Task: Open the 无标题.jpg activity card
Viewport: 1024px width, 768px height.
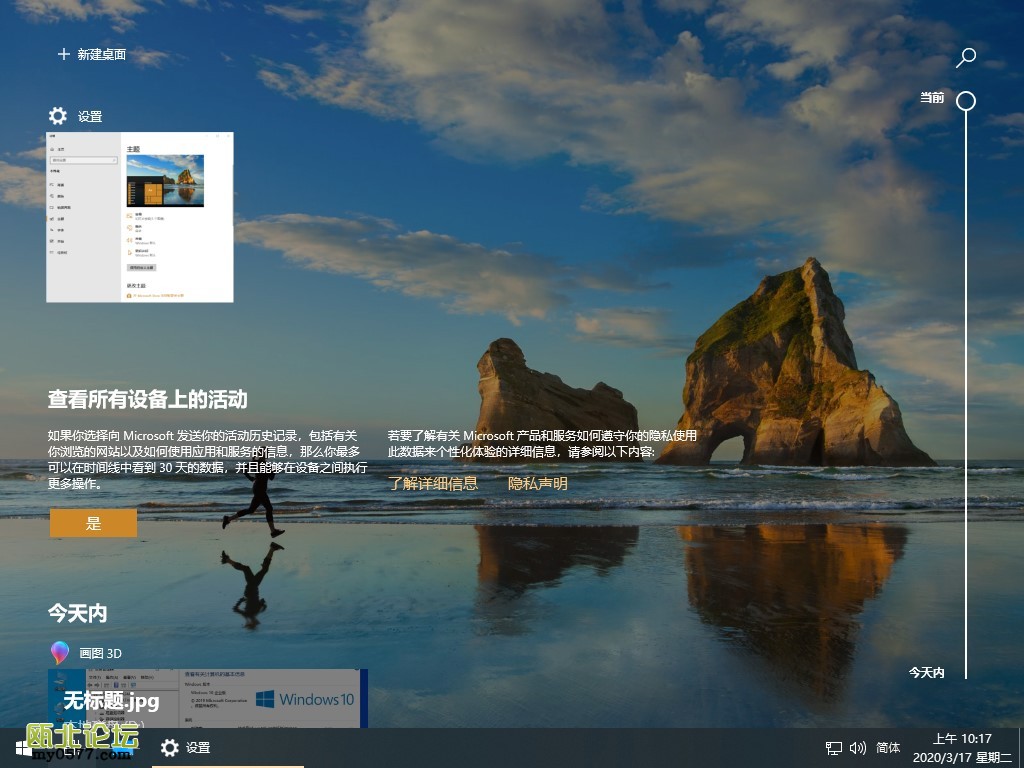Action: click(x=208, y=698)
